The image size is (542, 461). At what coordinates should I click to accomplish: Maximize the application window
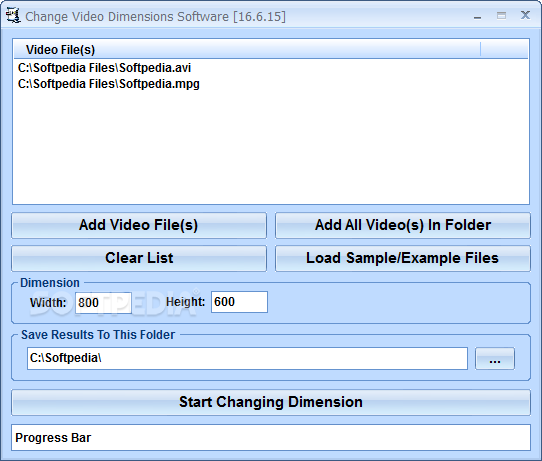tap(502, 16)
